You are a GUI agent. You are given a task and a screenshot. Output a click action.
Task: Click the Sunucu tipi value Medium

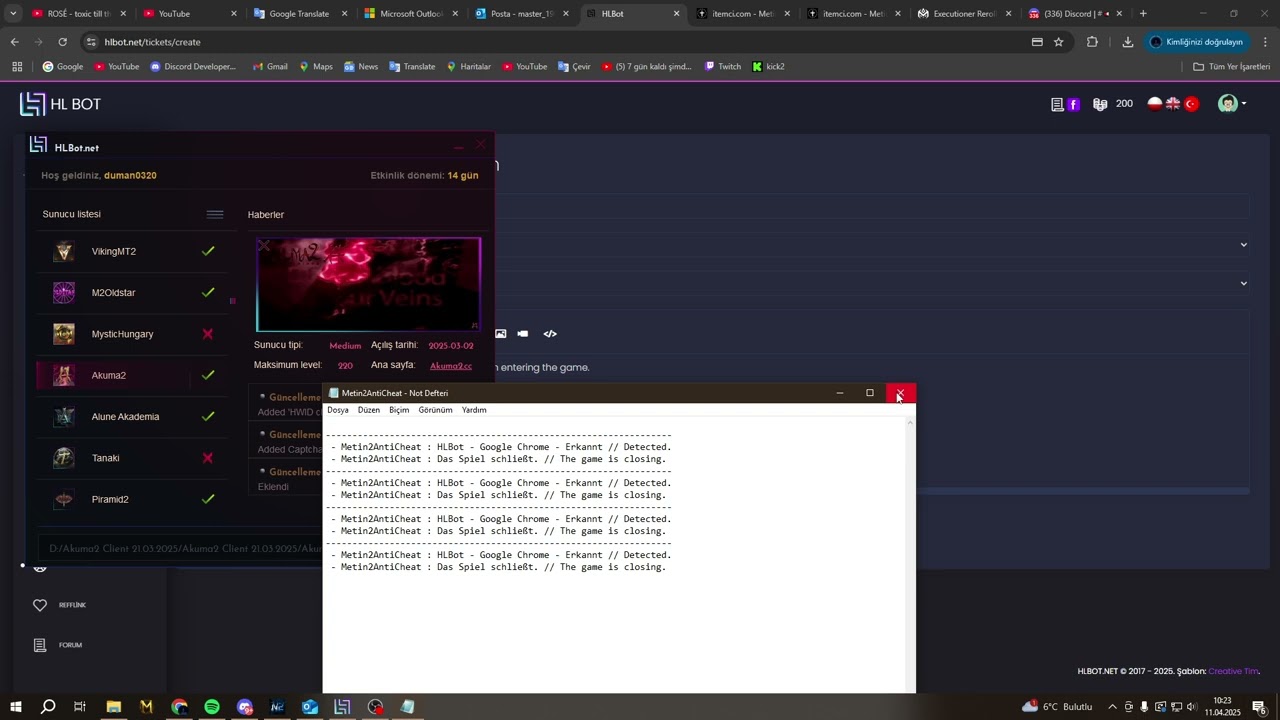345,346
